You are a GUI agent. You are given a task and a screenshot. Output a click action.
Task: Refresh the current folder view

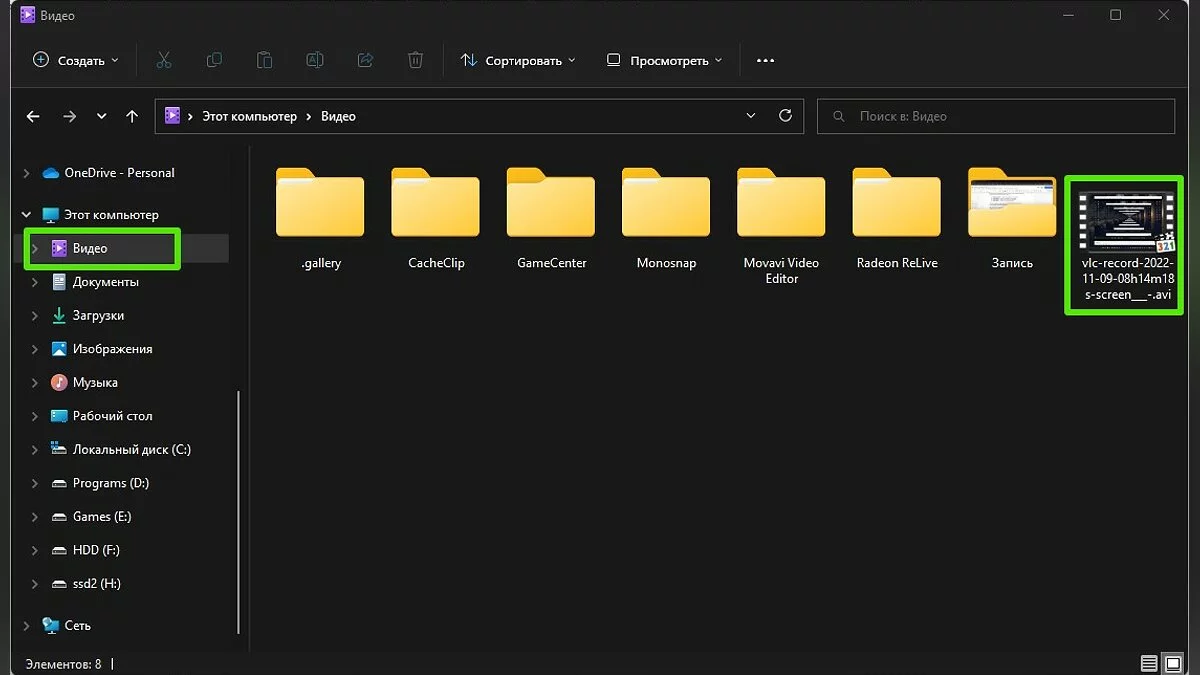click(x=785, y=116)
